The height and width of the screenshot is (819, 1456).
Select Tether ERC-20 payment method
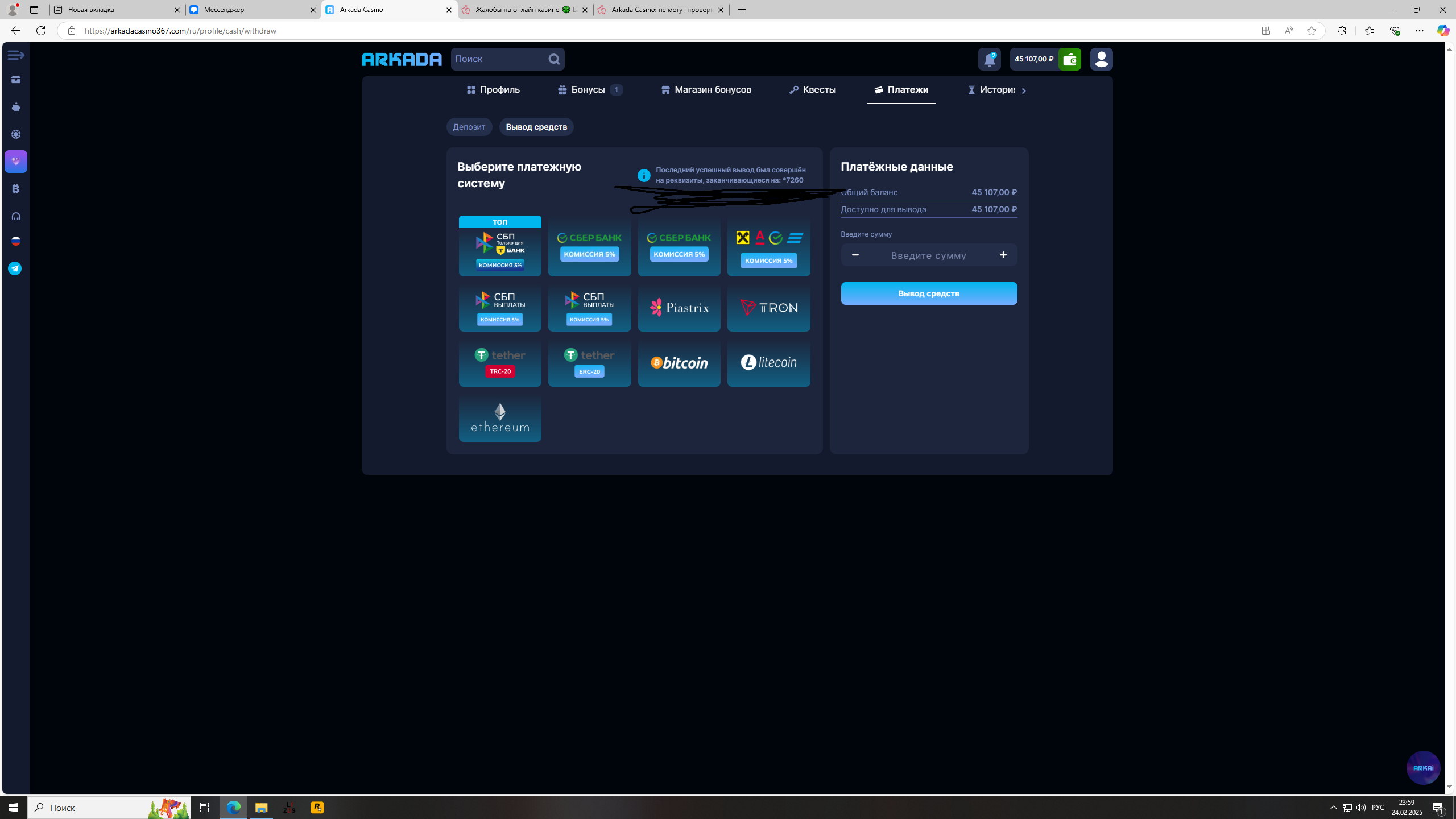click(590, 363)
